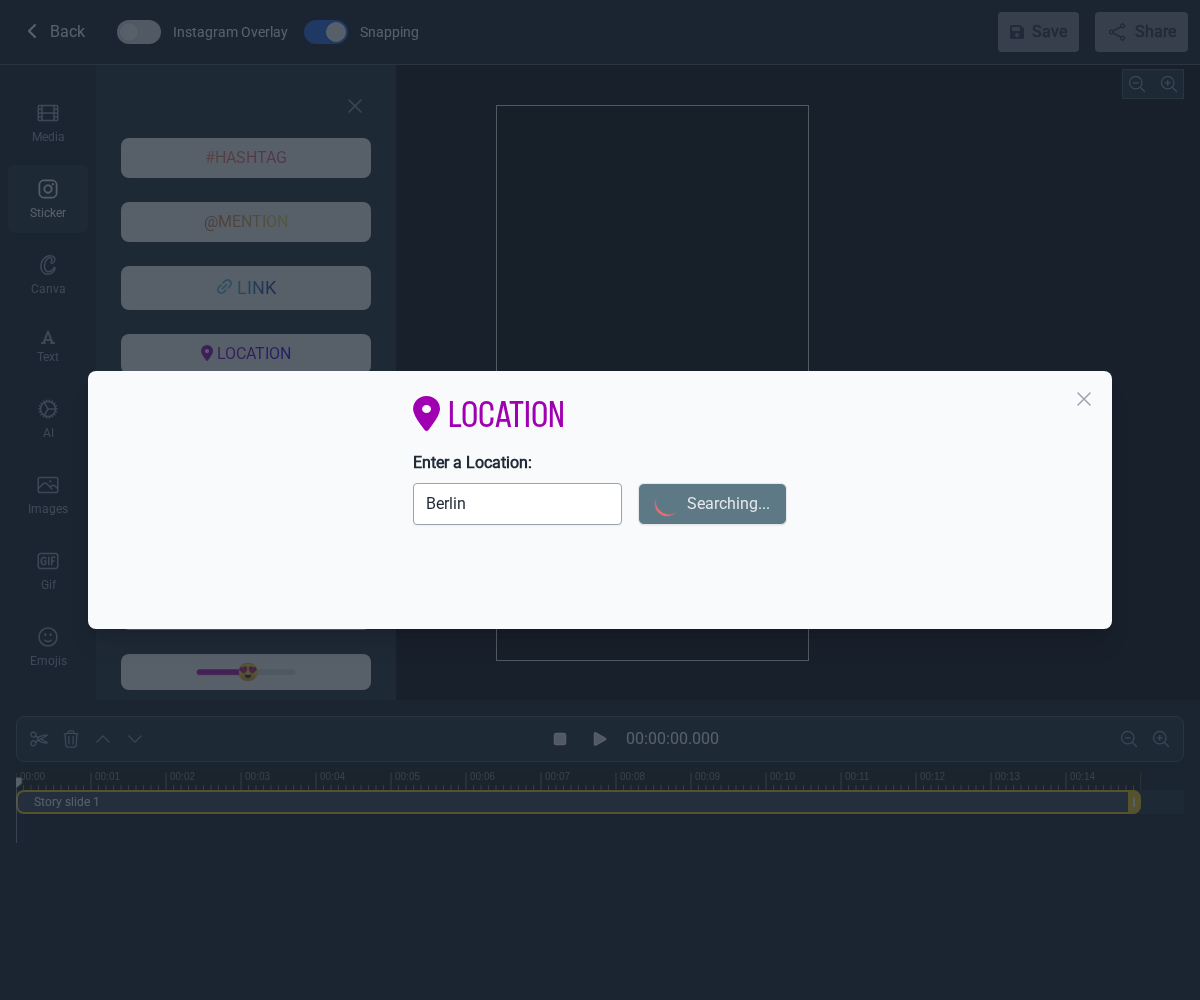This screenshot has width=1200, height=1000.
Task: Enable the Instagram Overlay toggle
Action: coord(138,32)
